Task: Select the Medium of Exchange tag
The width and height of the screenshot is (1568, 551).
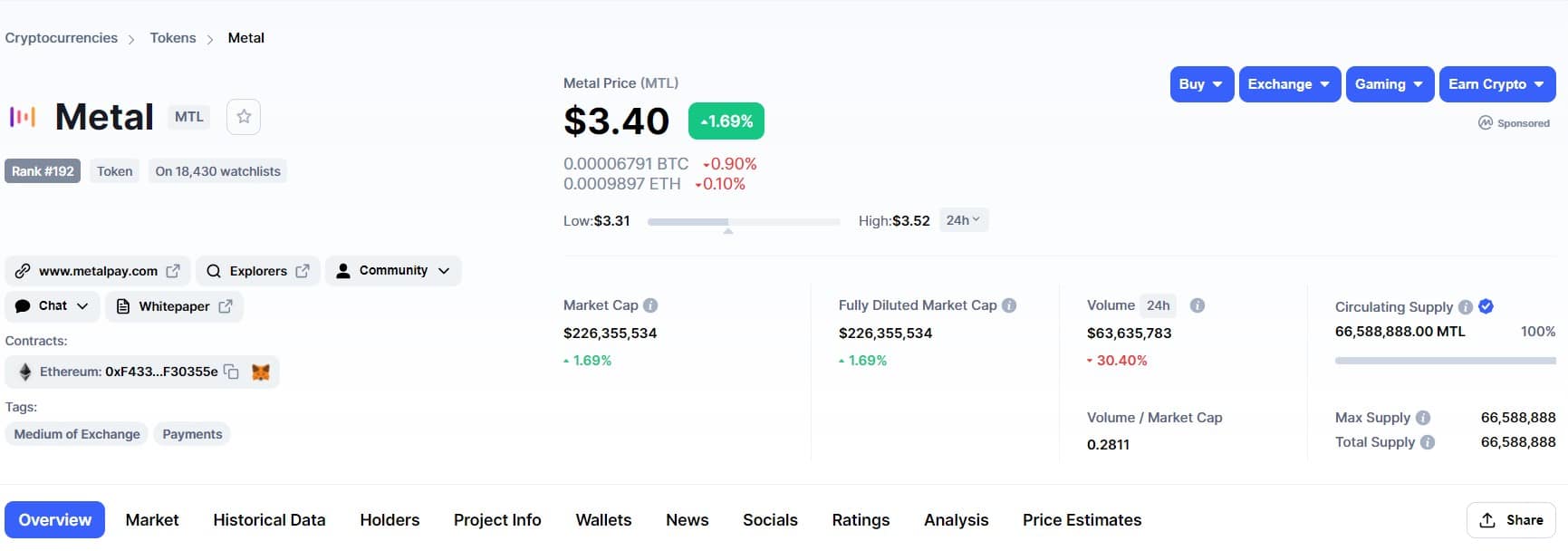Action: [77, 434]
